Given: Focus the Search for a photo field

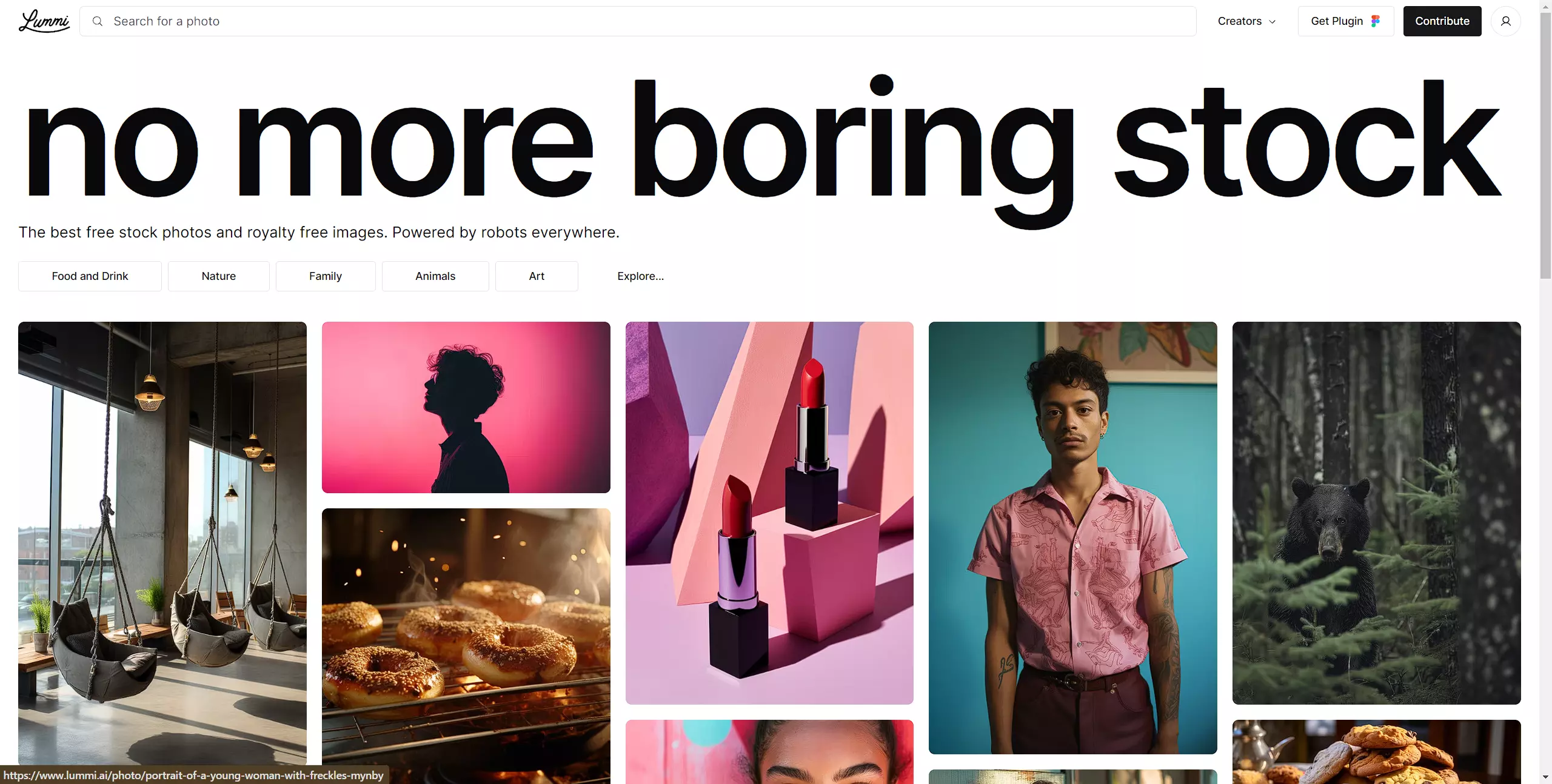Looking at the screenshot, I should pos(638,21).
